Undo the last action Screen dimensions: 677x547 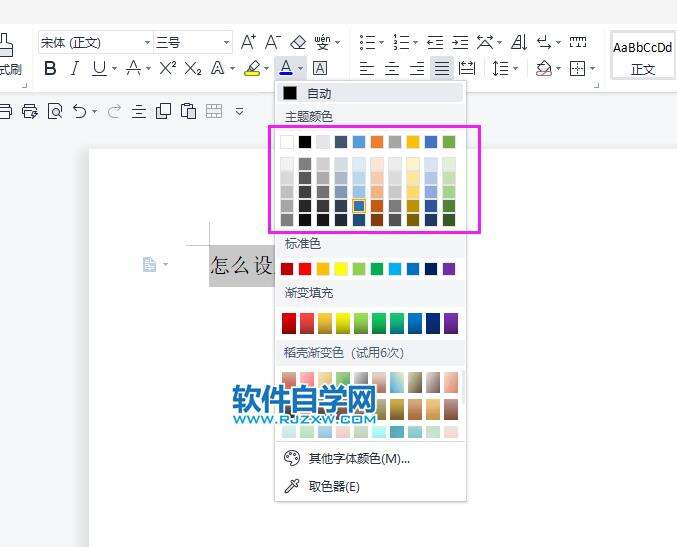click(x=80, y=111)
